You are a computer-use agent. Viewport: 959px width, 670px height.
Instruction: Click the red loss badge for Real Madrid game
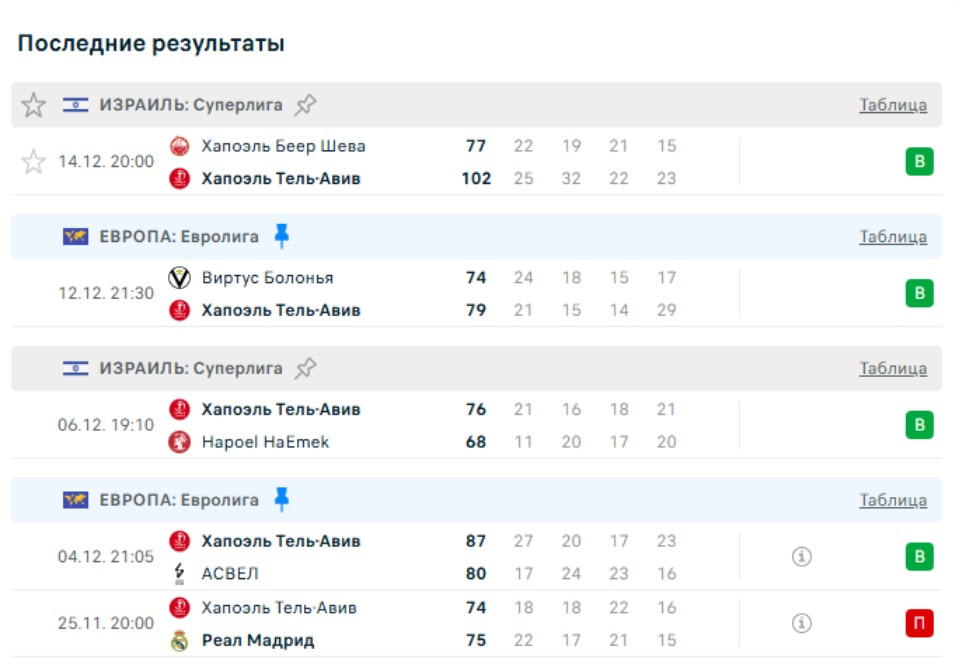(919, 624)
